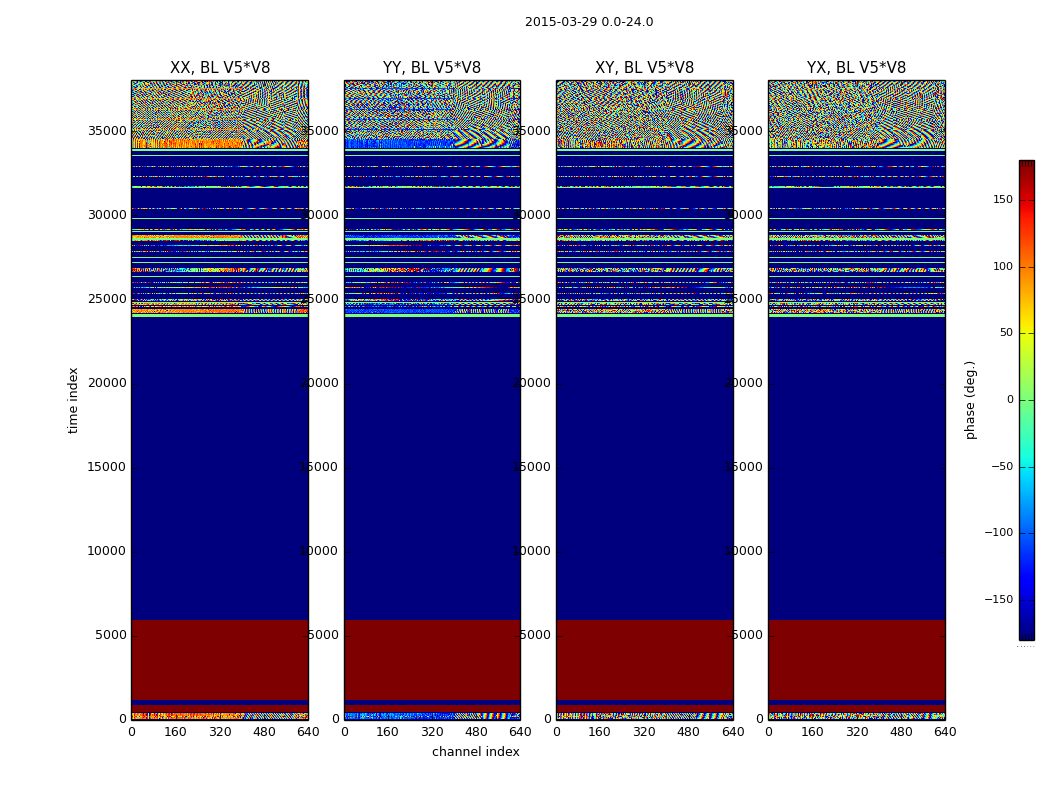Click the "phase (deg.)" colorbar label

[x=970, y=400]
